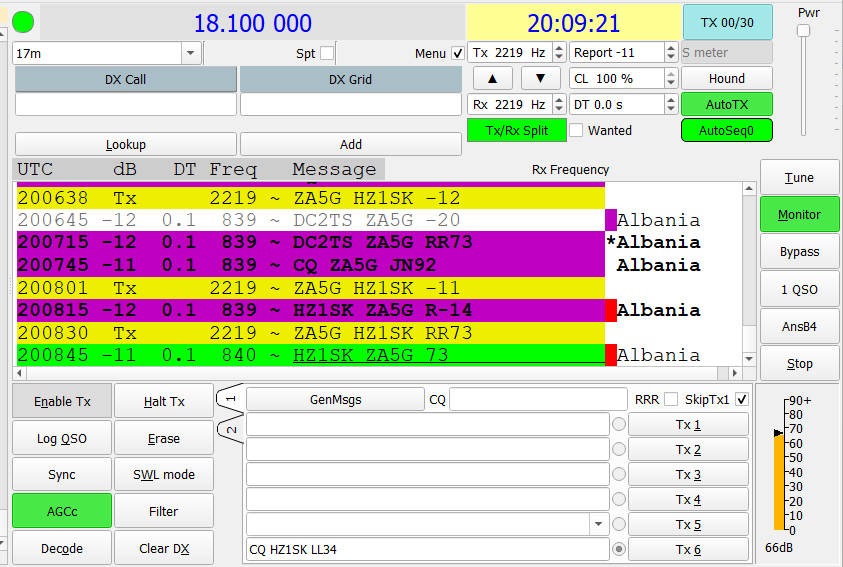Screen dimensions: 843x567
Task: Select the DC2TS ZA5G RR73 decode row
Action: [x=311, y=242]
